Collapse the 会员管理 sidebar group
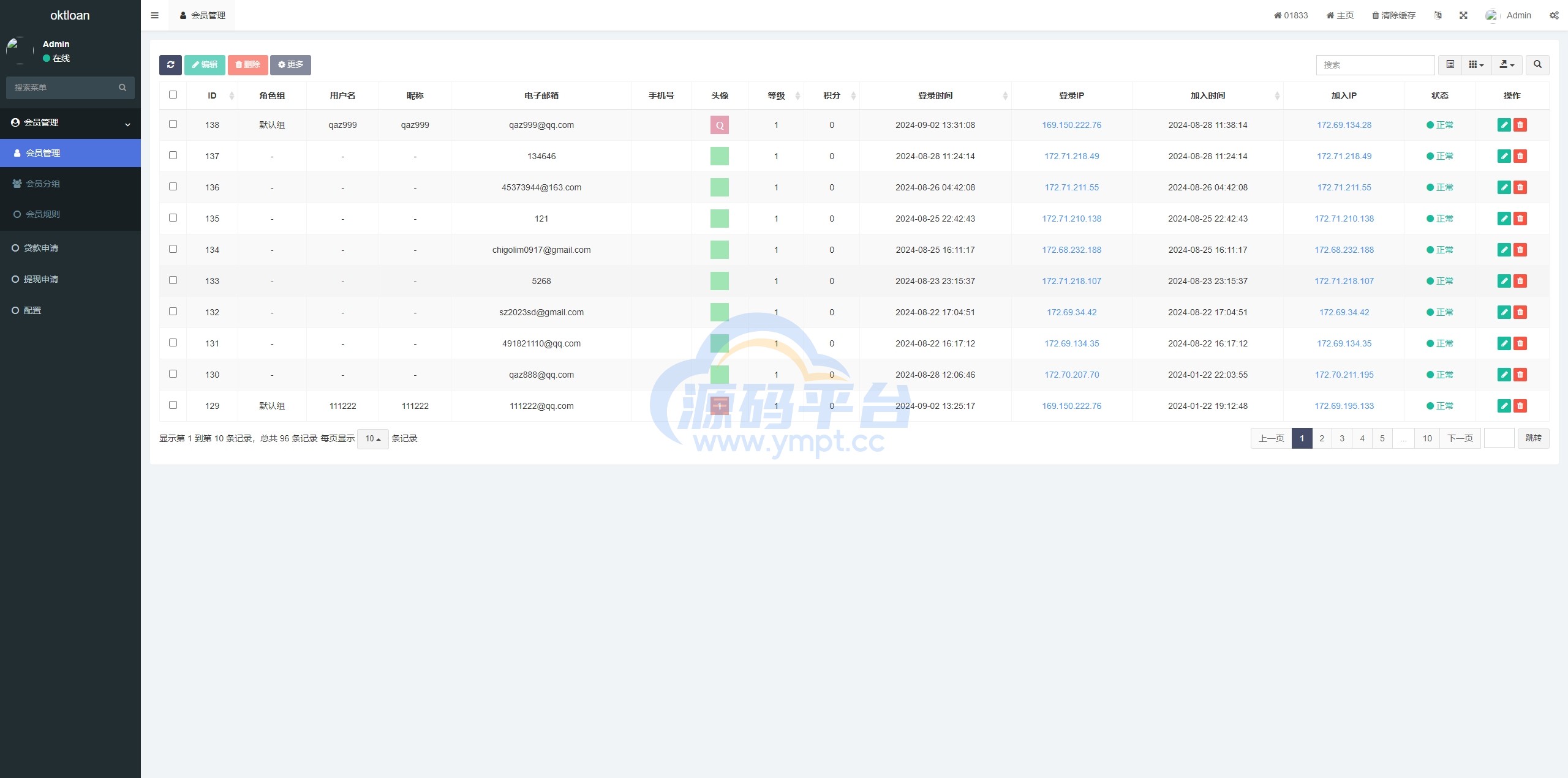The width and height of the screenshot is (1568, 778). tap(70, 123)
